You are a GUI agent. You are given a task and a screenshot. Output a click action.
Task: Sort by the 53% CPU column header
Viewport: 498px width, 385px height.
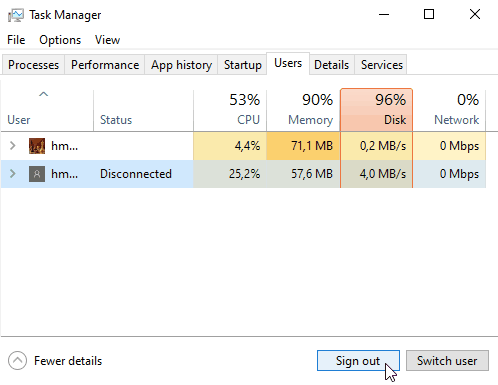230,111
